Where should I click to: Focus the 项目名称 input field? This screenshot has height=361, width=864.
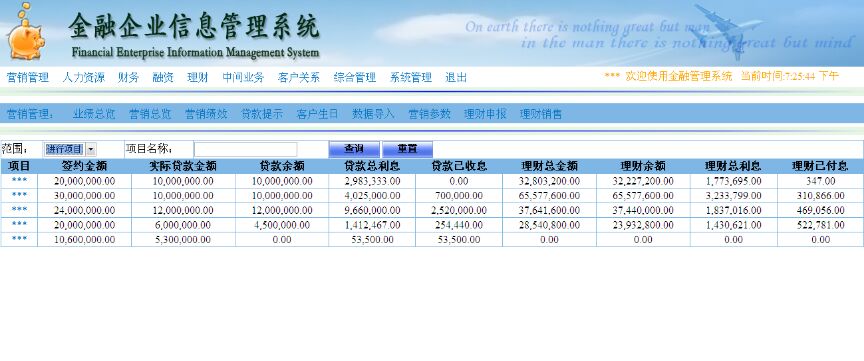245,149
